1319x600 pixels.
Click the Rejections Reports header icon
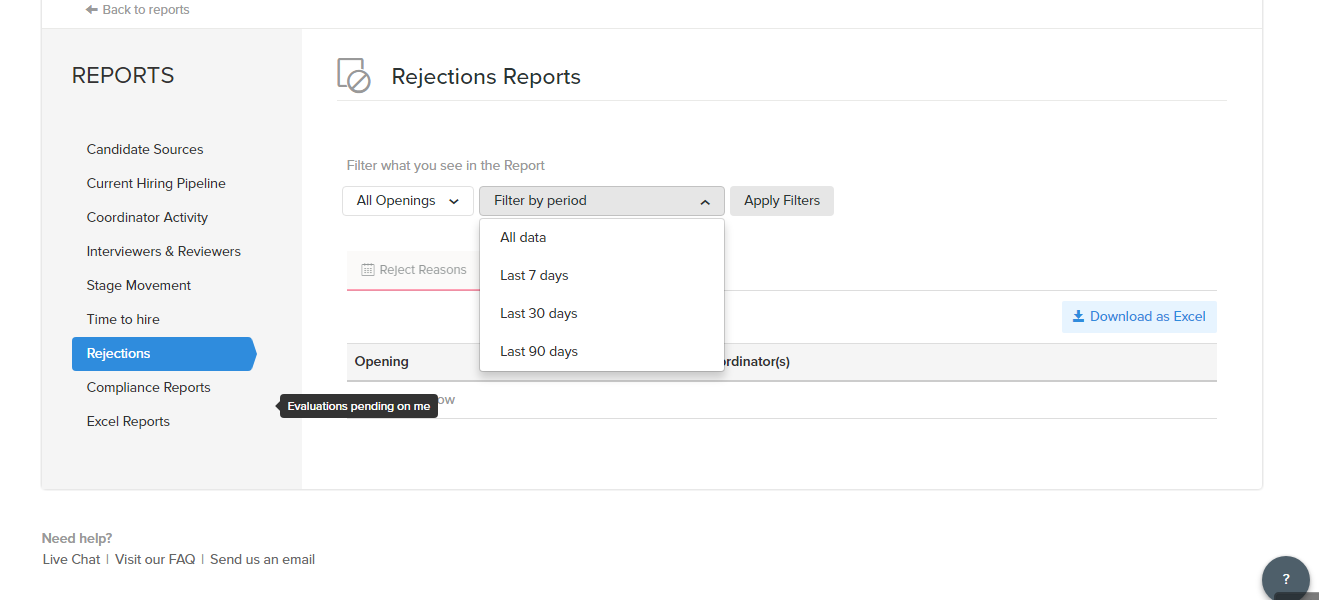click(354, 76)
